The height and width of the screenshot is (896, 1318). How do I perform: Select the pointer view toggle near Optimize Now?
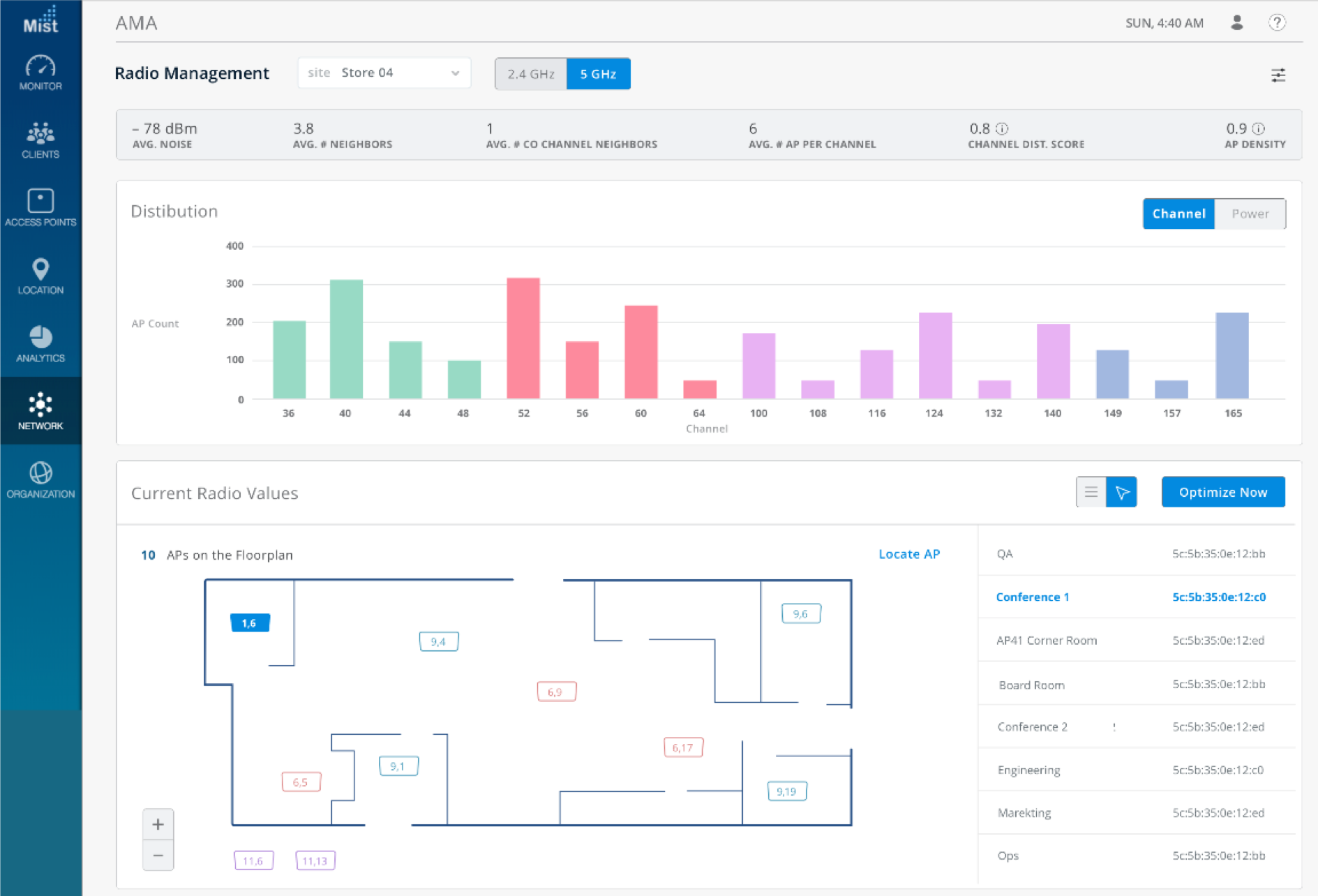[x=1121, y=491]
